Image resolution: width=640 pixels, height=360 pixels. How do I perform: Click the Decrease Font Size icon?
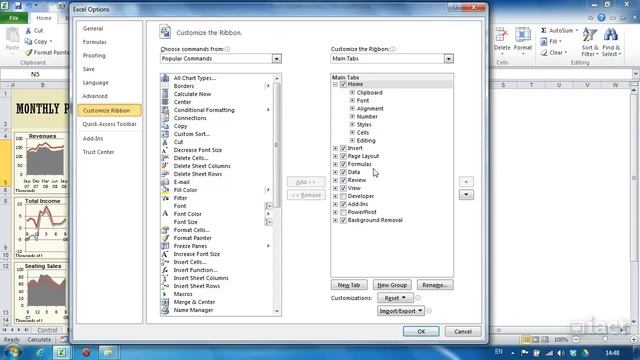(x=165, y=150)
